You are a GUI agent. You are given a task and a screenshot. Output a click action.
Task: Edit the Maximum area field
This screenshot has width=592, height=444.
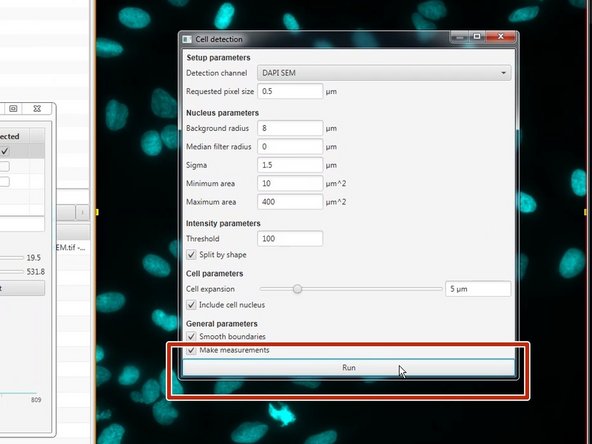(x=290, y=202)
